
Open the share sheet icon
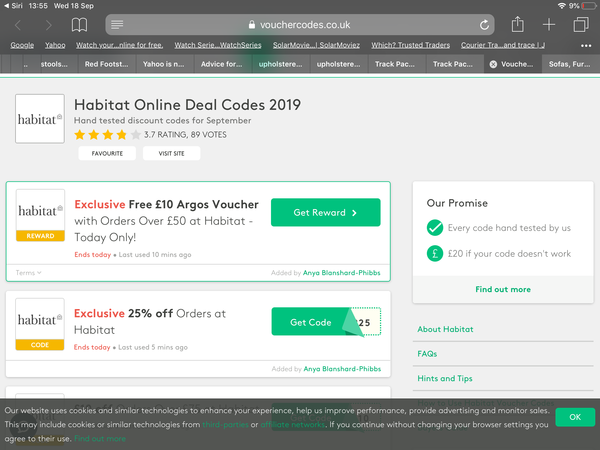tap(517, 24)
